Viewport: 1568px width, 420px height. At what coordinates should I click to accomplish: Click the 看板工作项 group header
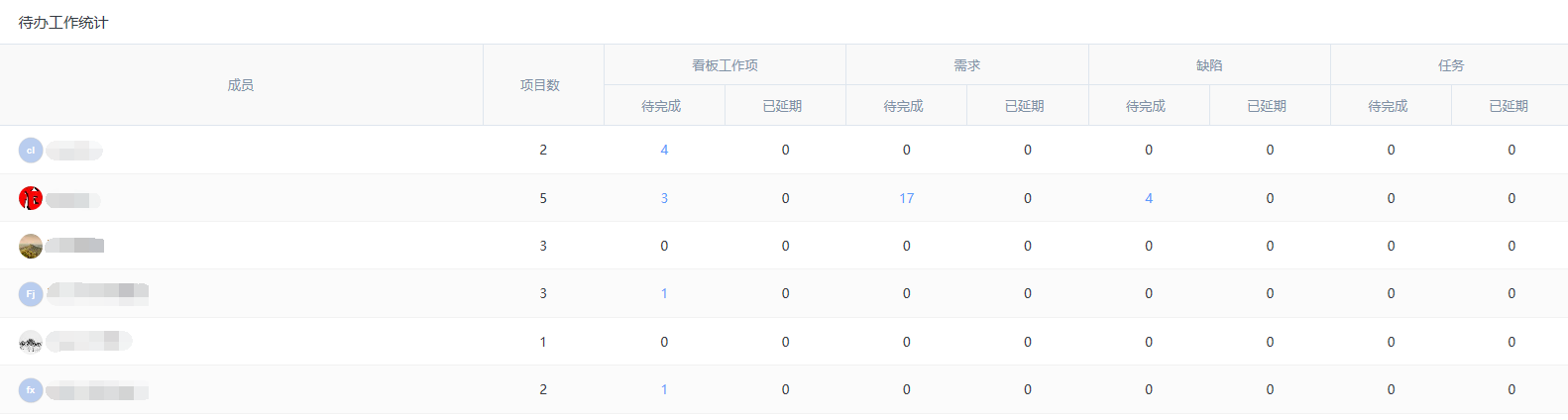point(725,65)
